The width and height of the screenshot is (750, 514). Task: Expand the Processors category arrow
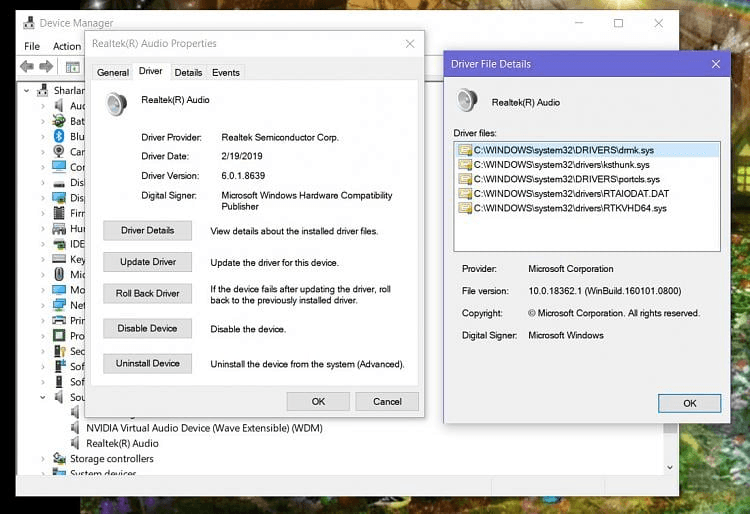pyautogui.click(x=43, y=336)
